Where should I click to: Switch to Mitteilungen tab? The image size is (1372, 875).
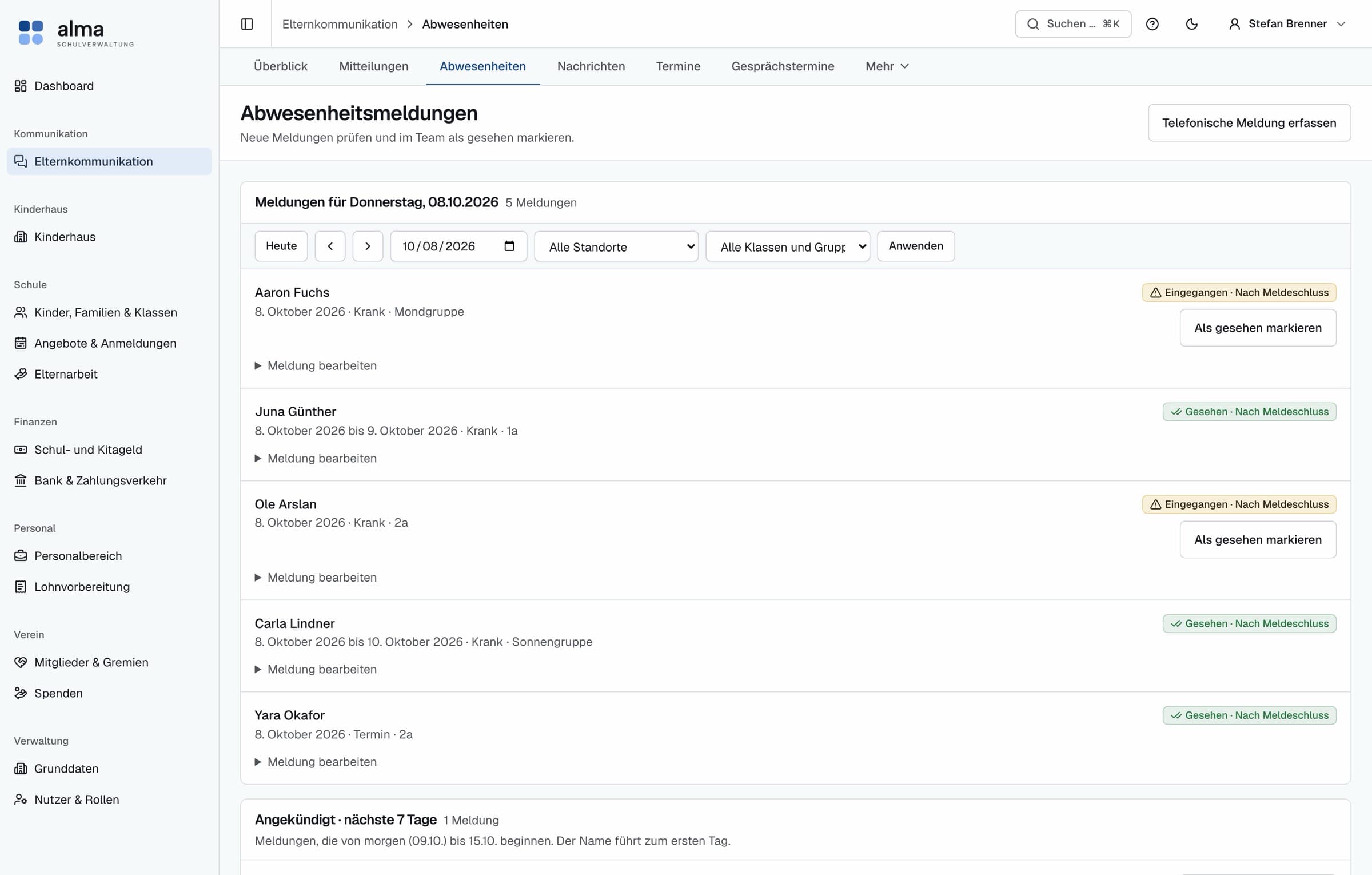point(374,66)
